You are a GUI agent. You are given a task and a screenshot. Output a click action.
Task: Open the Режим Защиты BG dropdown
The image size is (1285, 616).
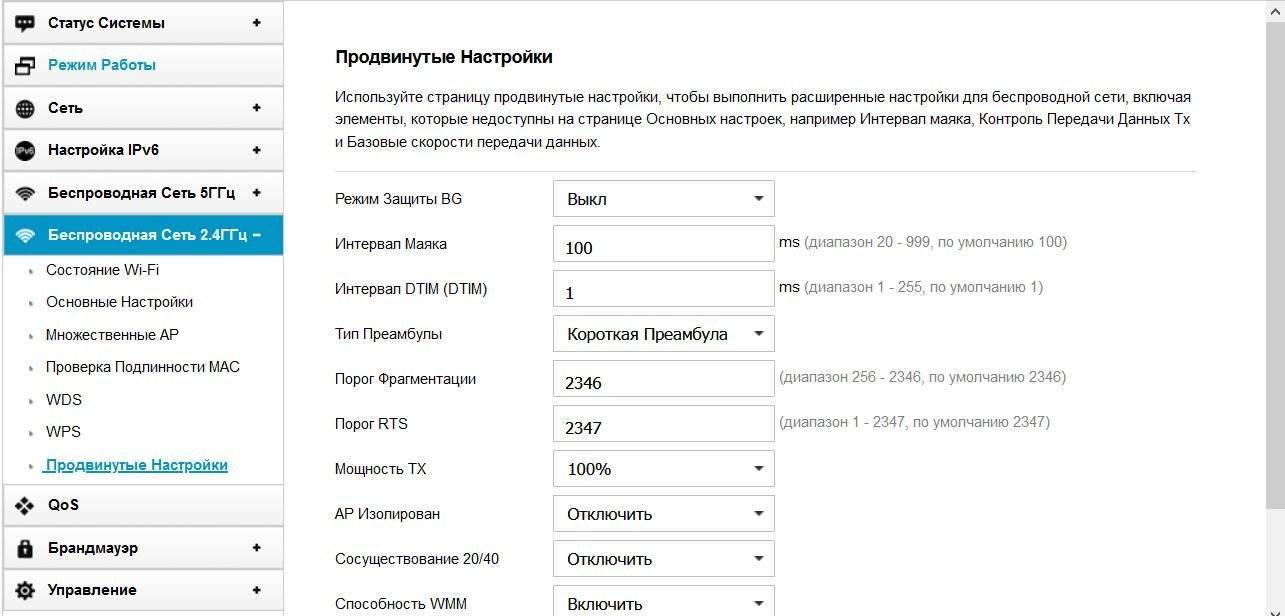(663, 199)
